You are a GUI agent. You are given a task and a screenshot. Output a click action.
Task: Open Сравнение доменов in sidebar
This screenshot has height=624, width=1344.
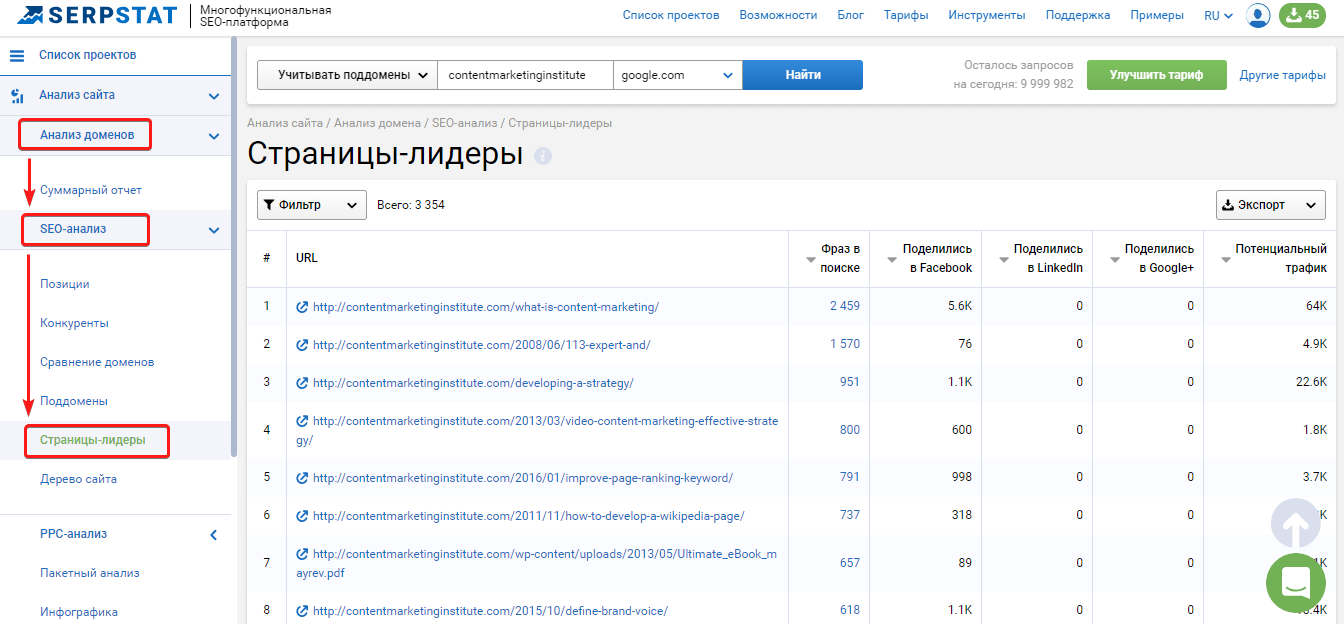tap(97, 362)
